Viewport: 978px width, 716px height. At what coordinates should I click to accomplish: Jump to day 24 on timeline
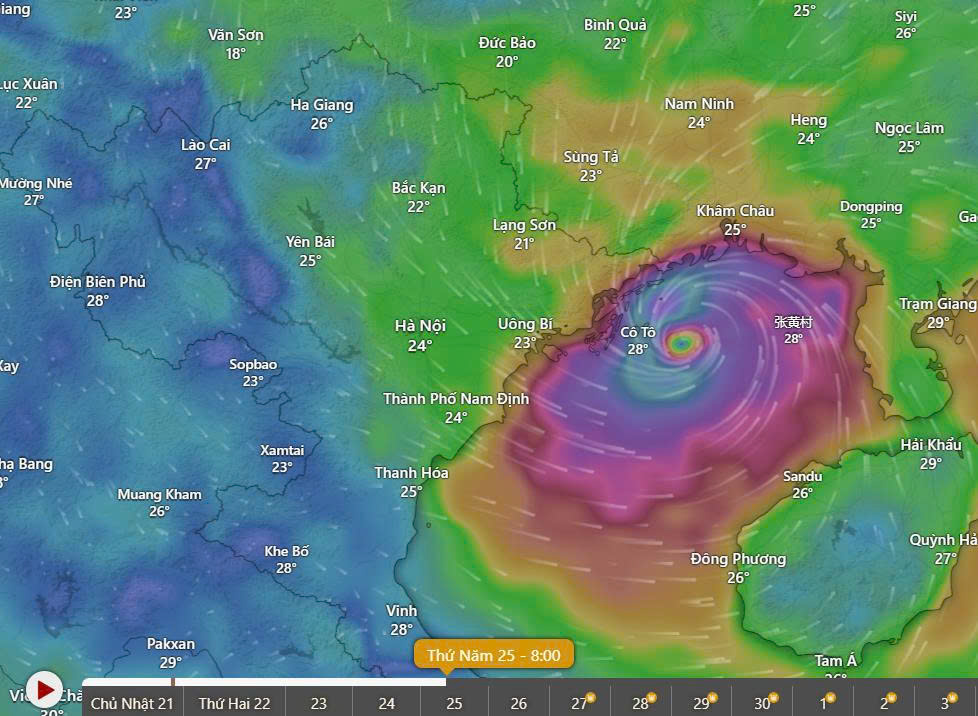pyautogui.click(x=386, y=703)
